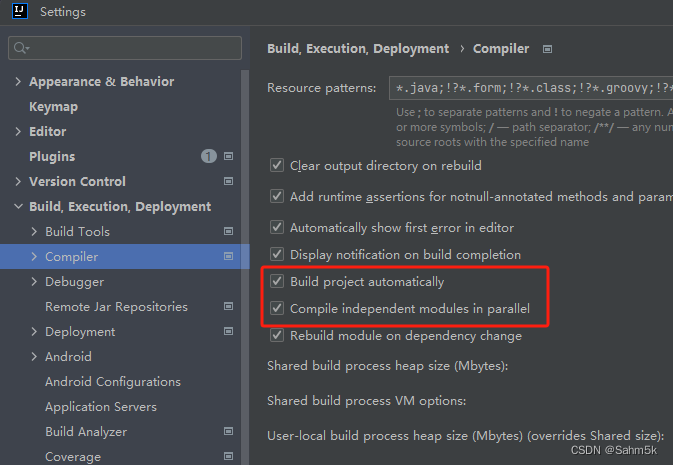Click project-level icon beside Version Control
This screenshot has height=465, width=673.
coord(228,181)
